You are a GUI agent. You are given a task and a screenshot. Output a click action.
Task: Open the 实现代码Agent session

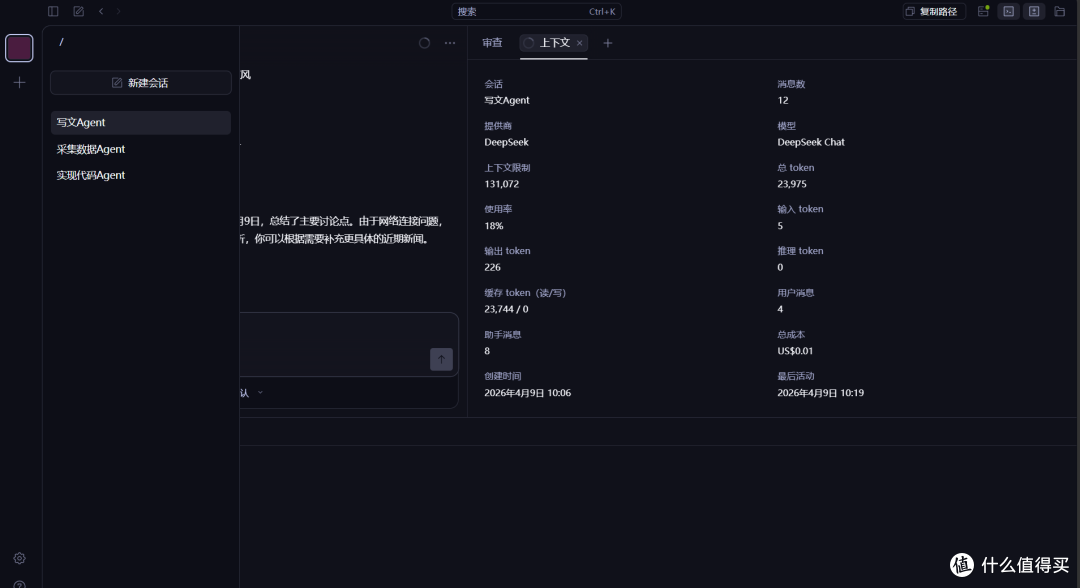coord(141,175)
